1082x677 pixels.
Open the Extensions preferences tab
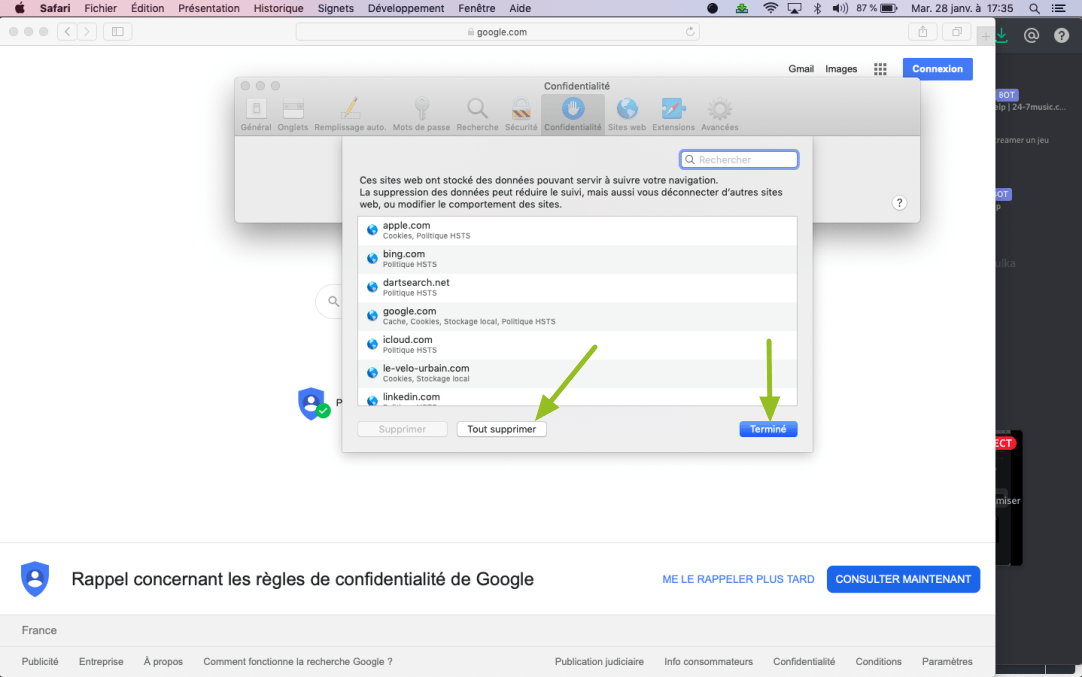click(x=673, y=115)
